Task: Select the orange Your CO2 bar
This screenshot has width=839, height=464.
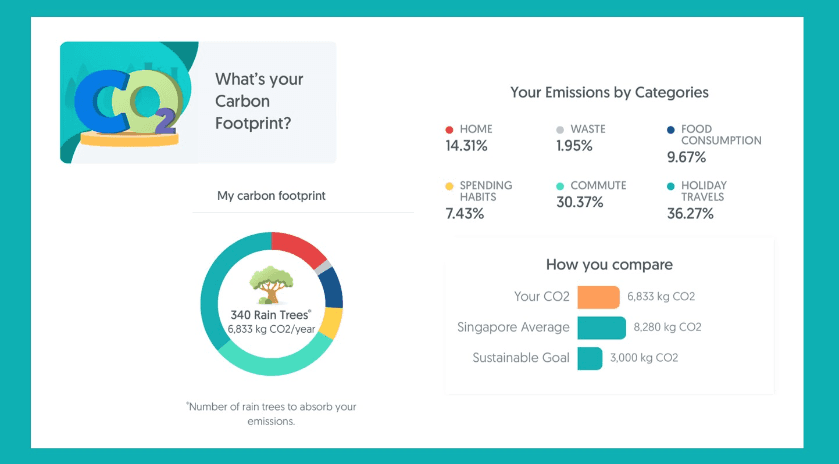Action: [x=599, y=297]
